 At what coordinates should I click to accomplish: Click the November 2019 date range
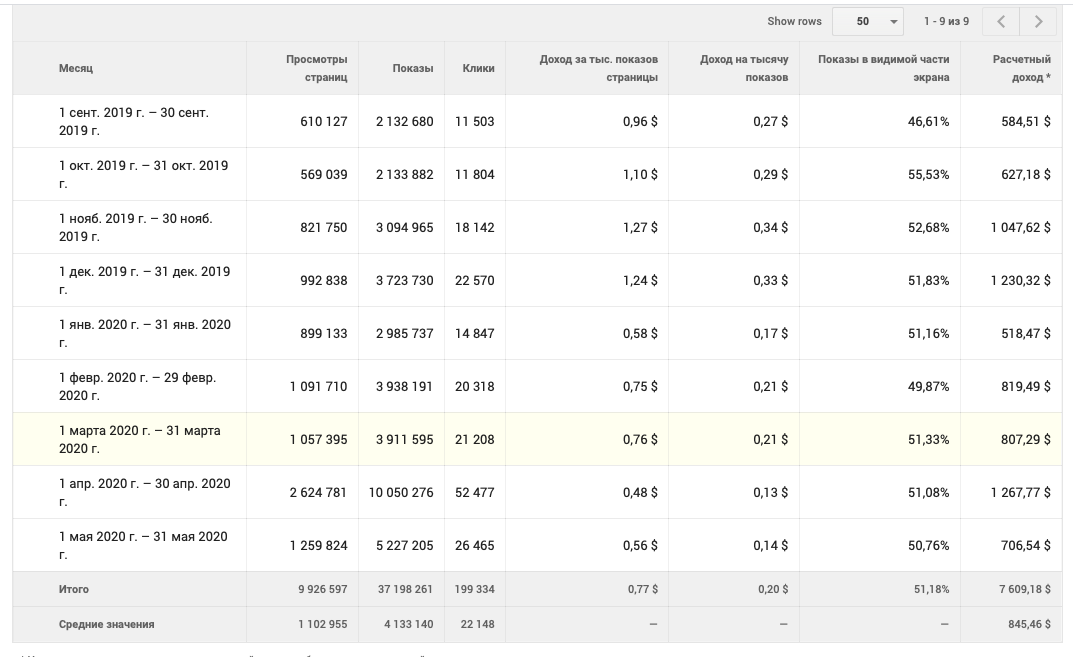pos(135,228)
